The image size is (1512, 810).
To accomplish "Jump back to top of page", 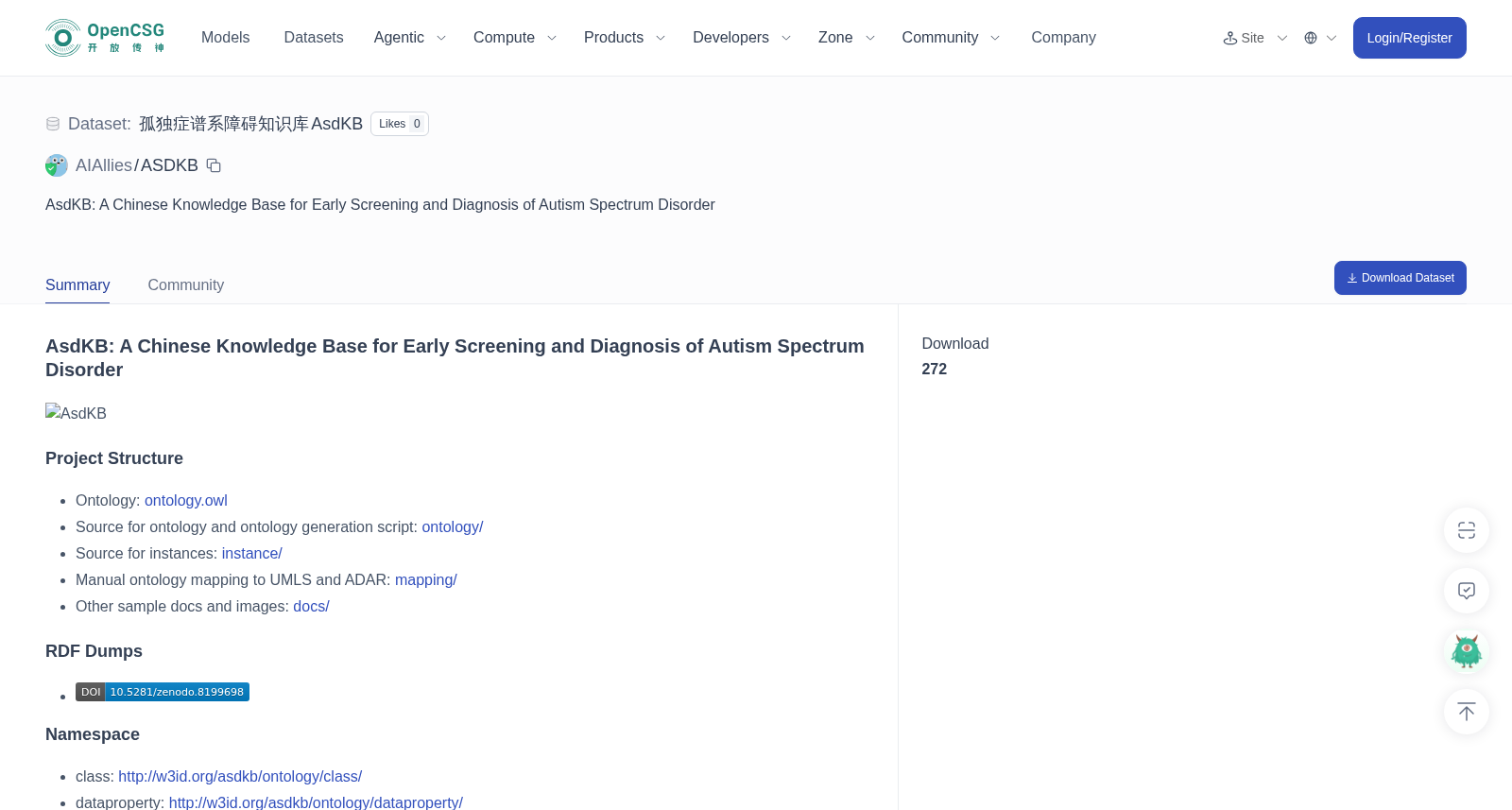I will coord(1467,712).
